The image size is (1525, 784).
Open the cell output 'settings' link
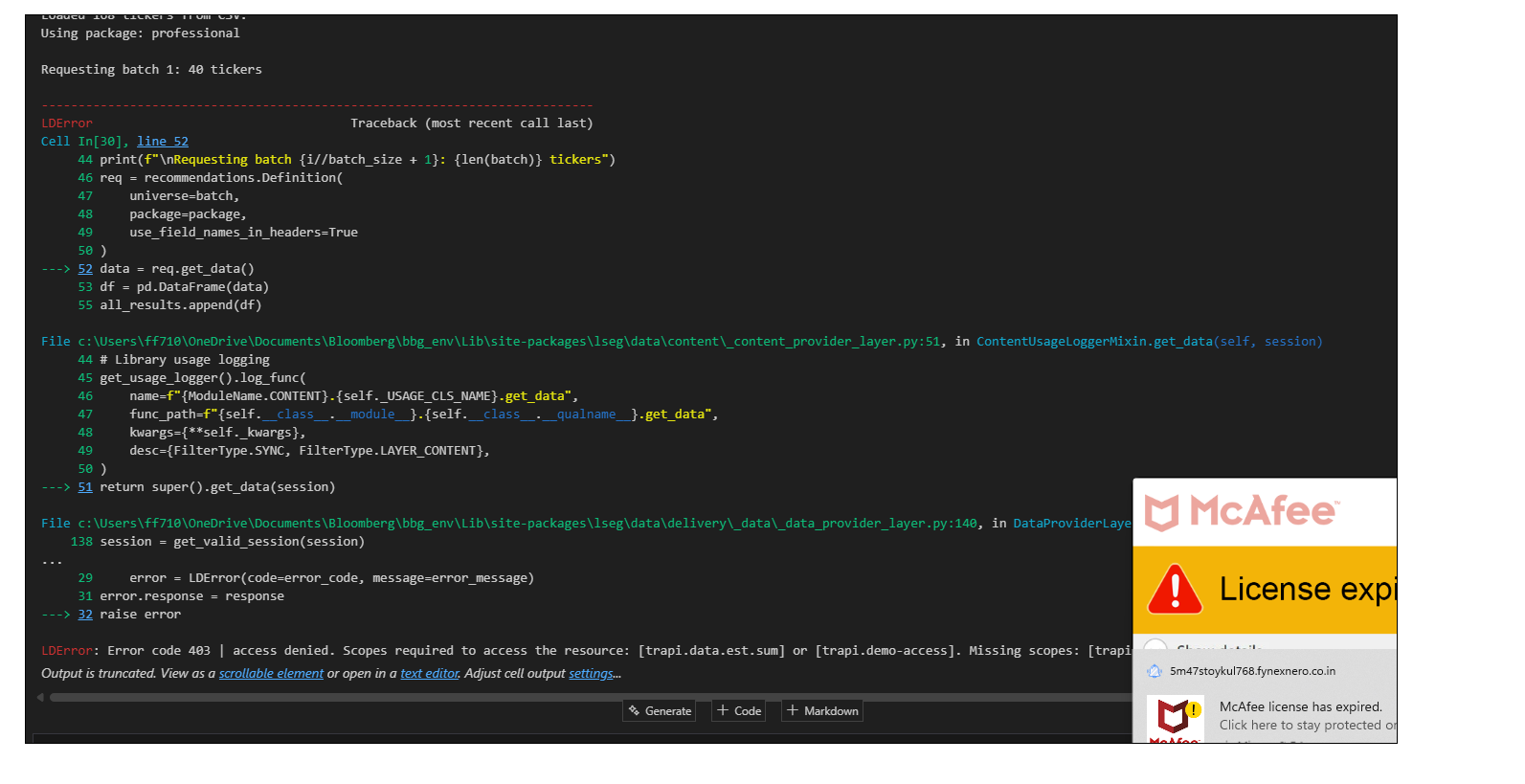(x=591, y=674)
